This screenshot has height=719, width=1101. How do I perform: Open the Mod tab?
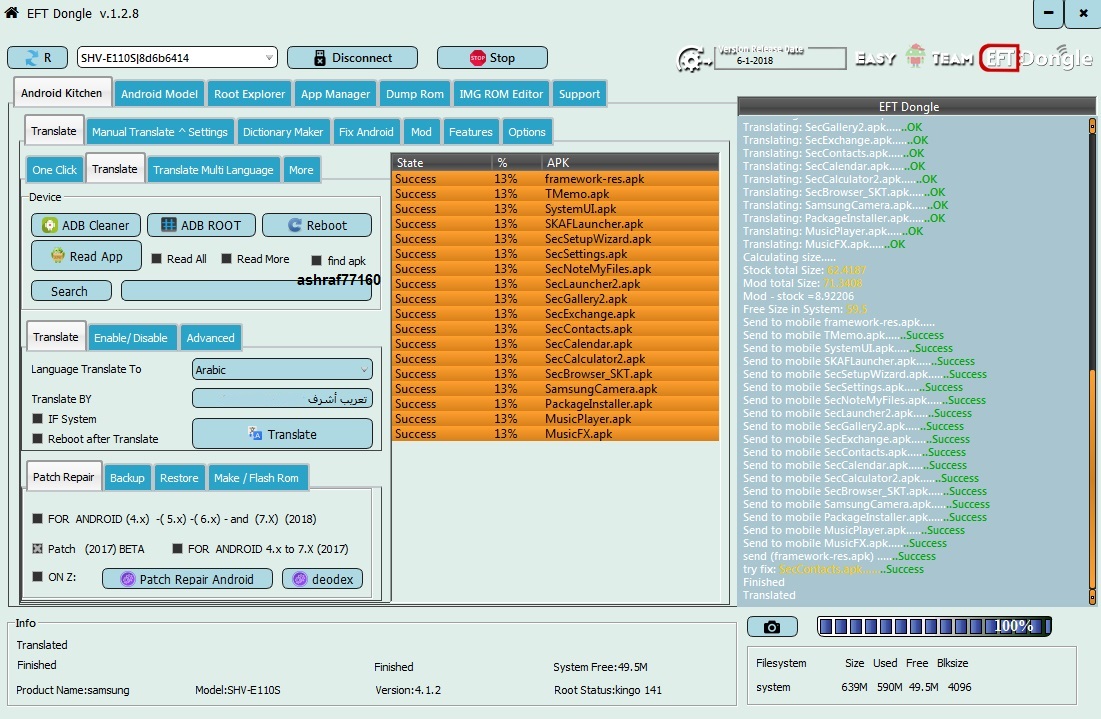tap(421, 132)
